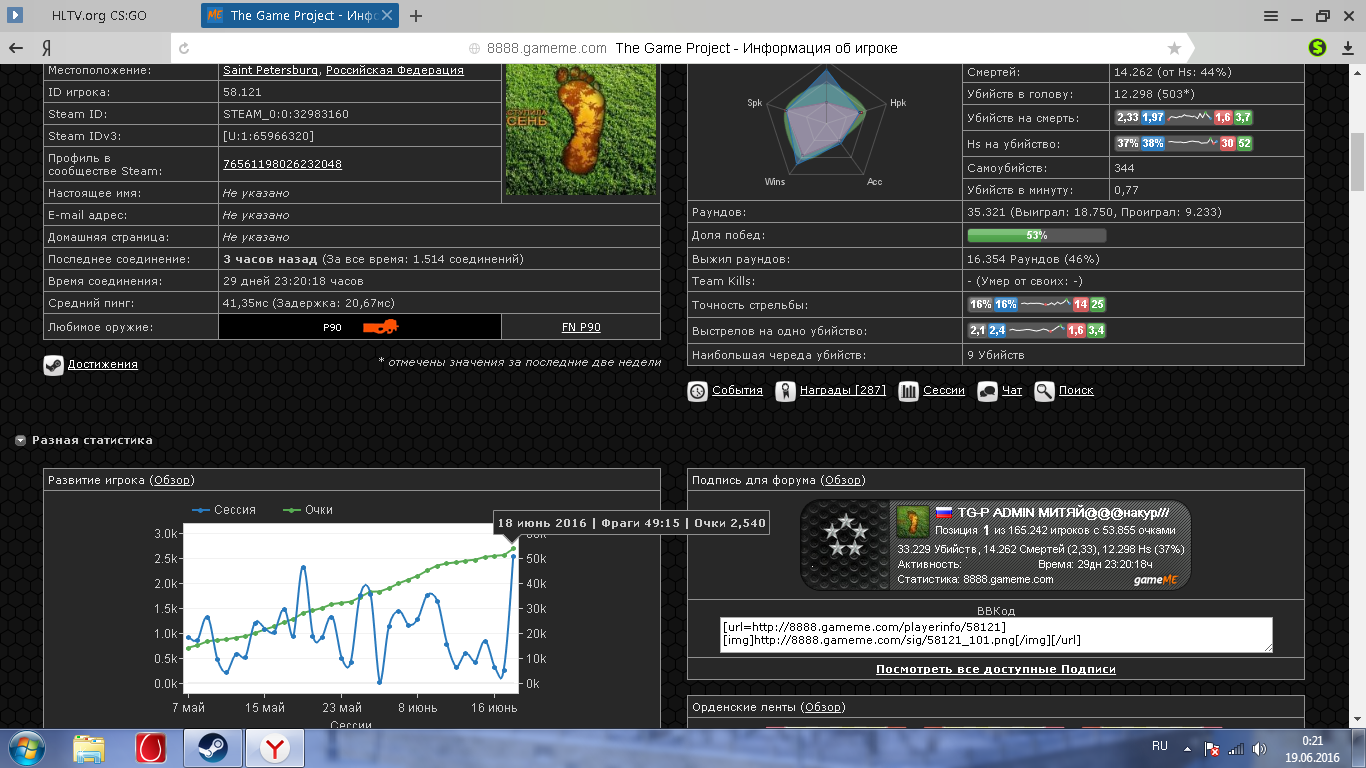Screen dimensions: 1366x768
Task: Click the Windows Start orb
Action: pos(27,748)
